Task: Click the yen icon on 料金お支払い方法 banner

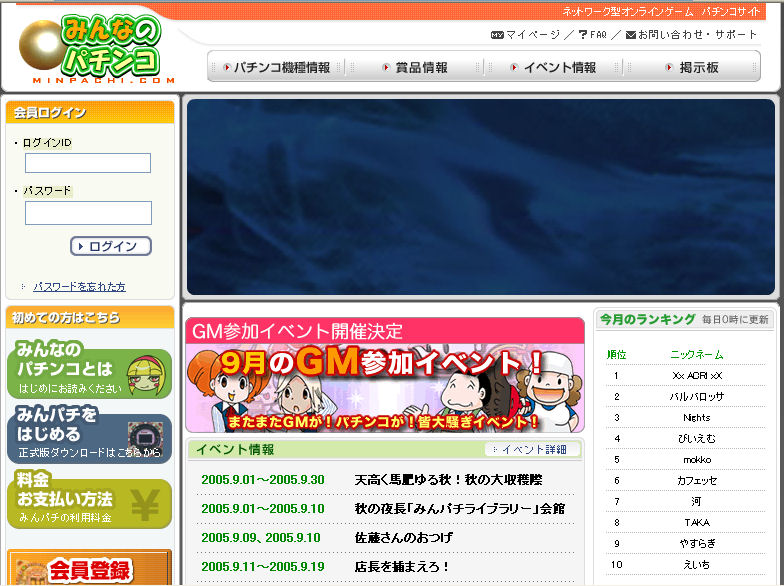Action: pyautogui.click(x=144, y=505)
